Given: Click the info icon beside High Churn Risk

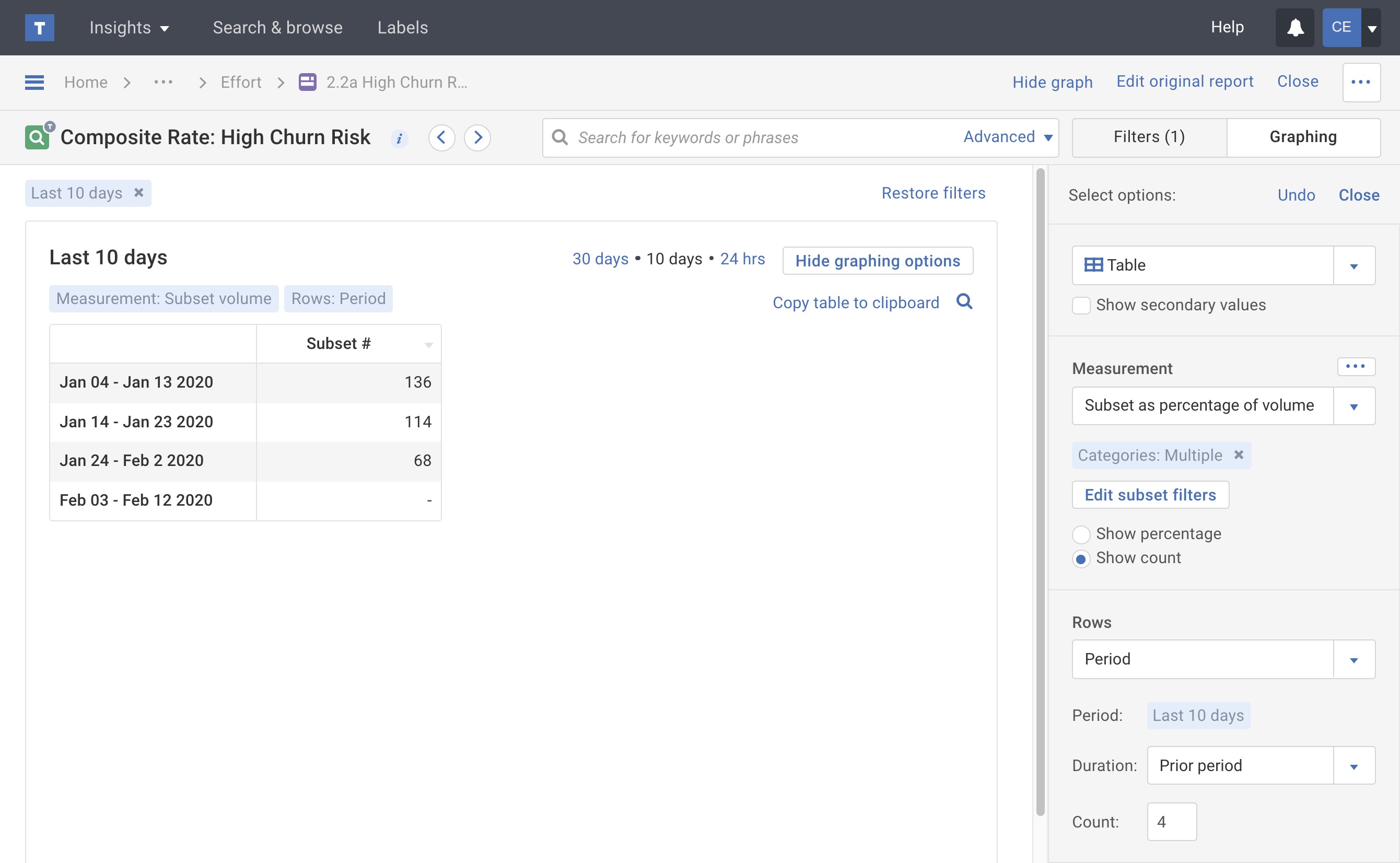Looking at the screenshot, I should tap(399, 138).
